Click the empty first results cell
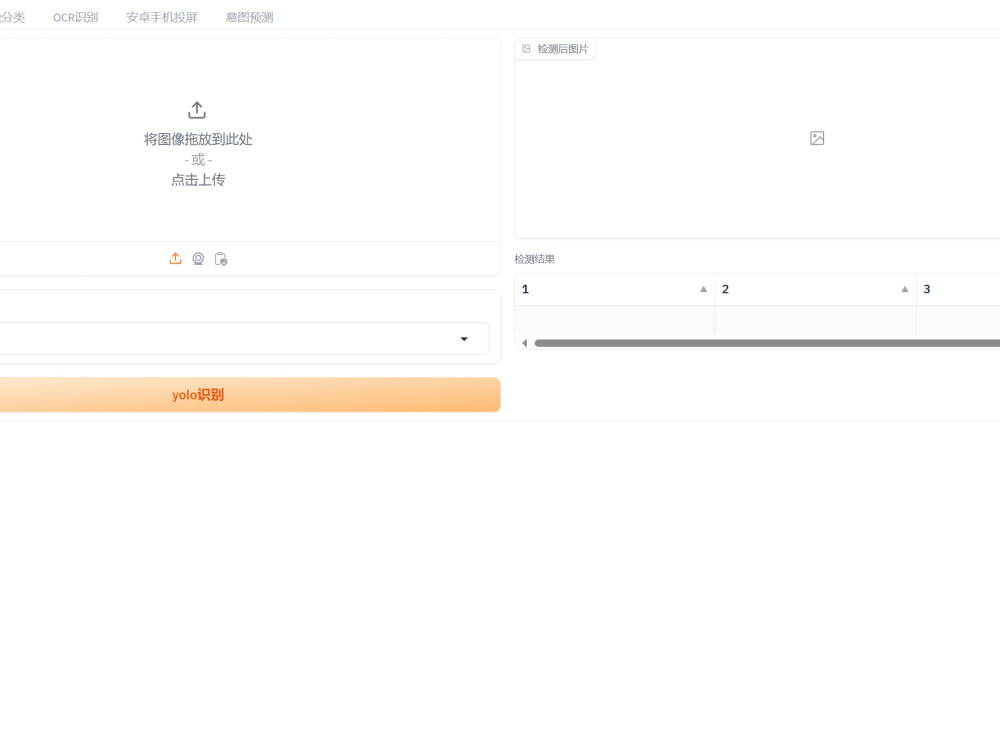1000x750 pixels. (x=615, y=320)
